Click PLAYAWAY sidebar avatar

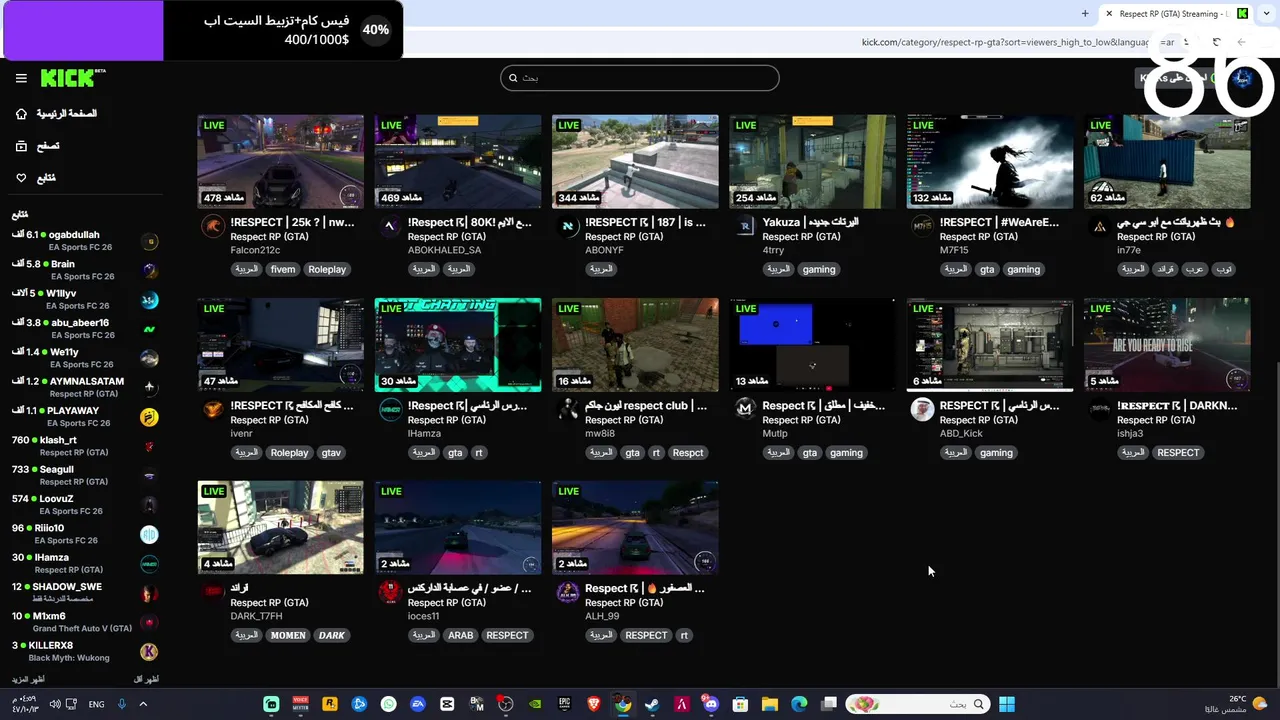(149, 417)
